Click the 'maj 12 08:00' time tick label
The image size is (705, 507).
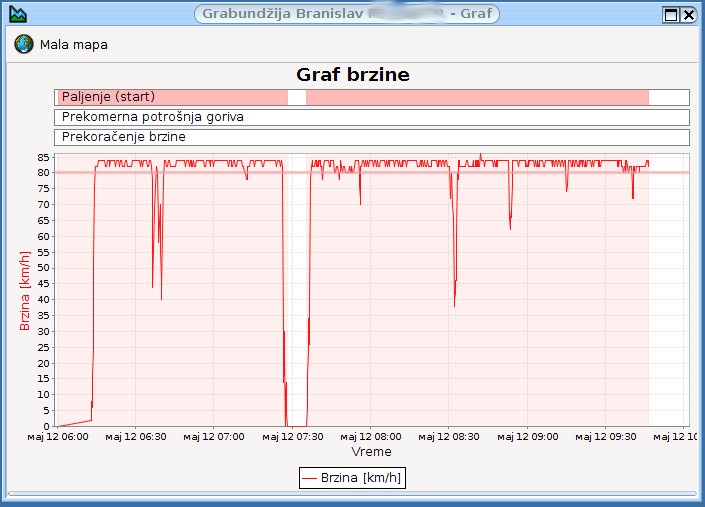[371, 436]
